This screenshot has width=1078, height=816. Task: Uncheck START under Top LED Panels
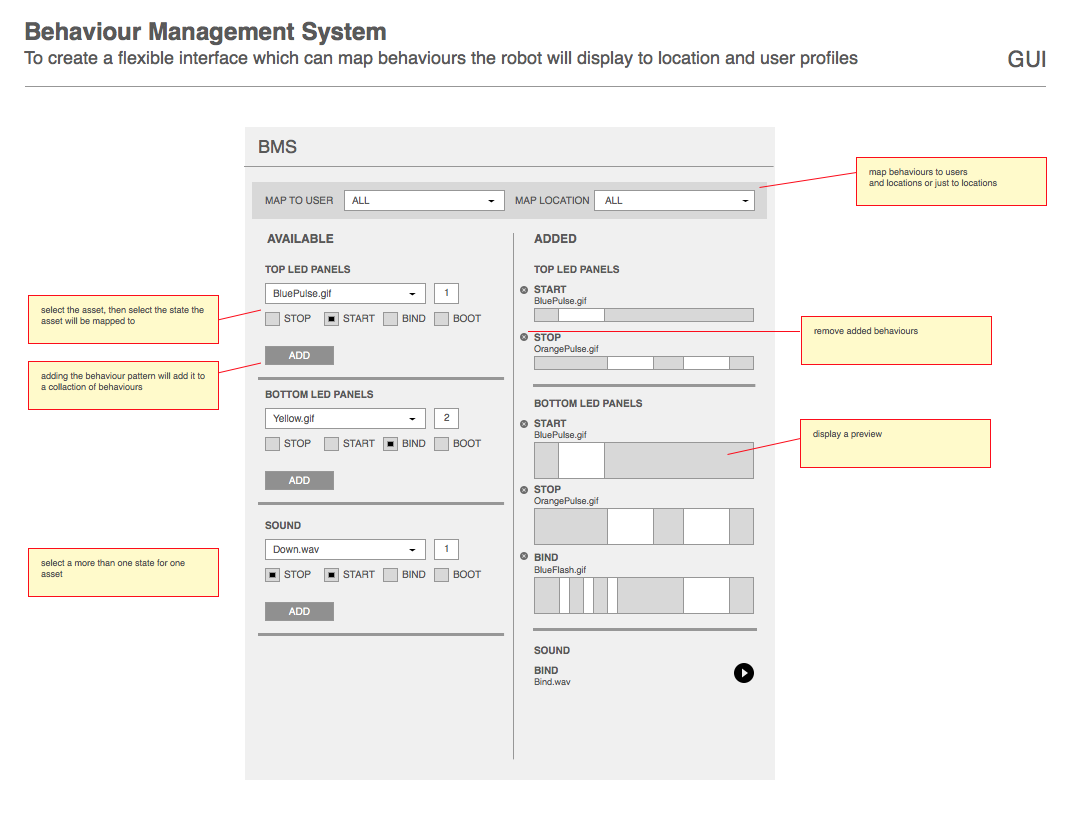(331, 319)
